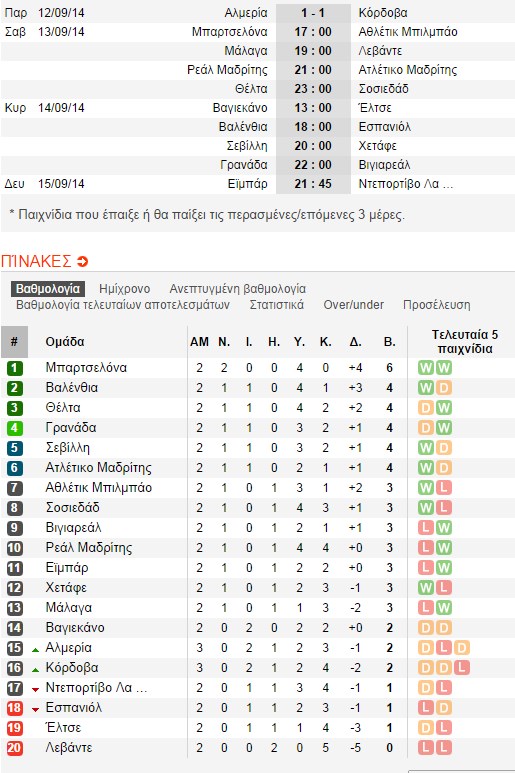Open the 21 : 00 Ρεάλ–Ατλέτικο match
The height and width of the screenshot is (773, 515).
[313, 70]
